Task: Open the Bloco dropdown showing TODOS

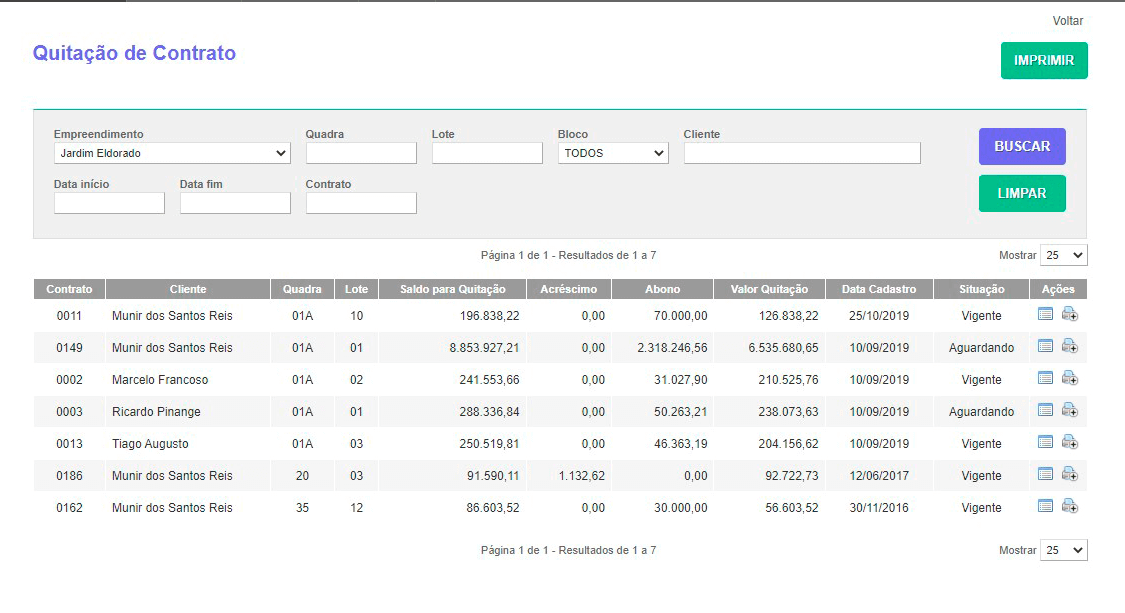Action: (613, 153)
